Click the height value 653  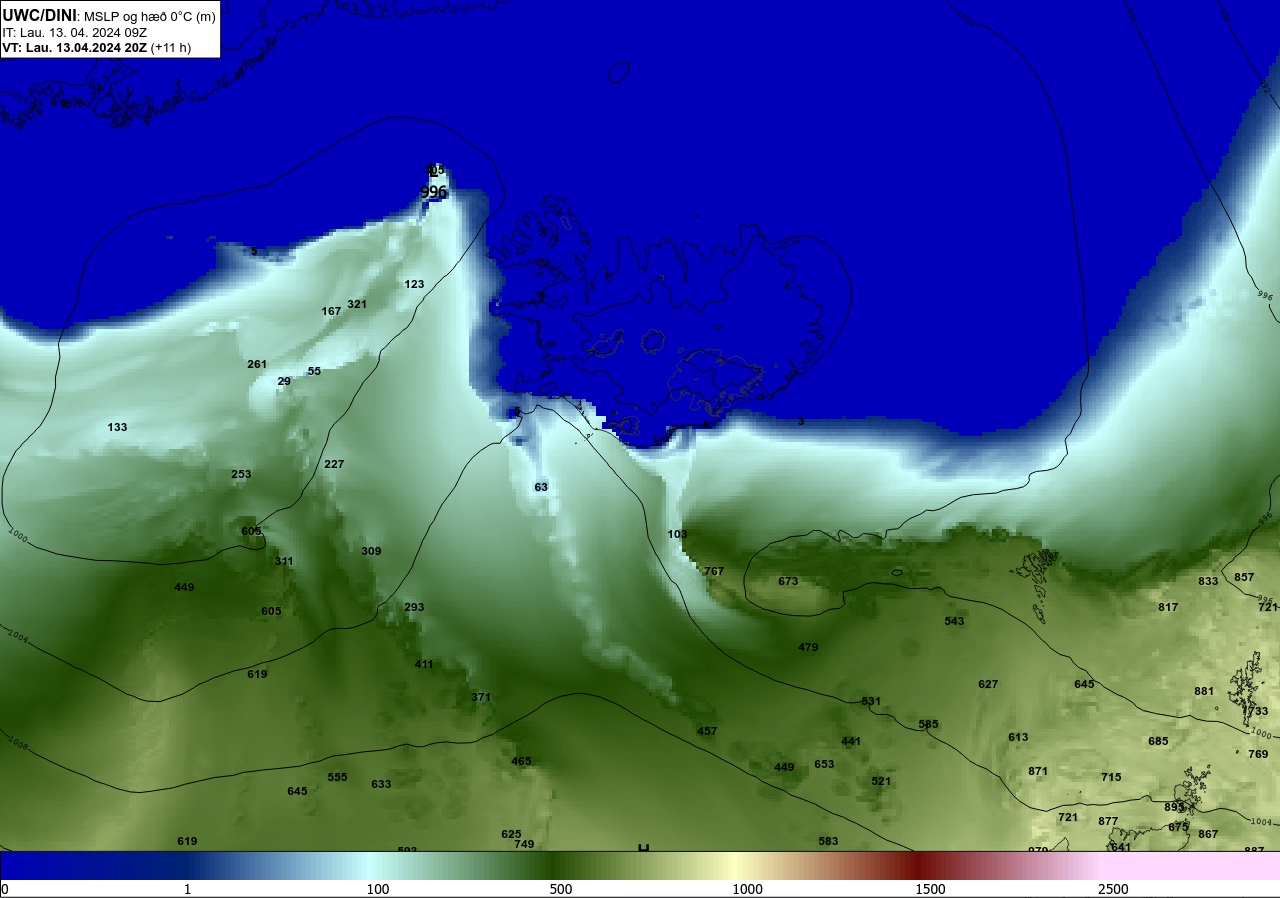(824, 764)
